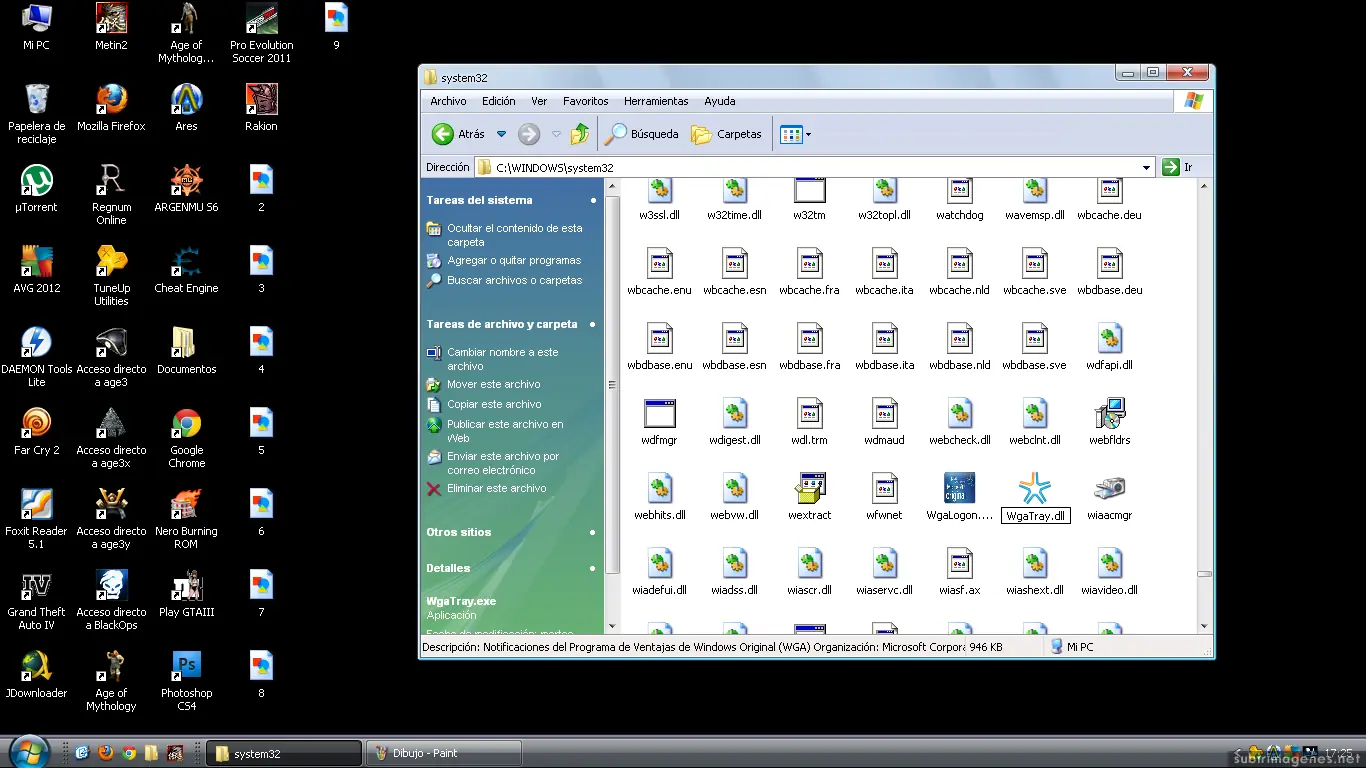Viewport: 1366px width, 768px height.
Task: Open the forward history dropdown arrow
Action: [556, 134]
